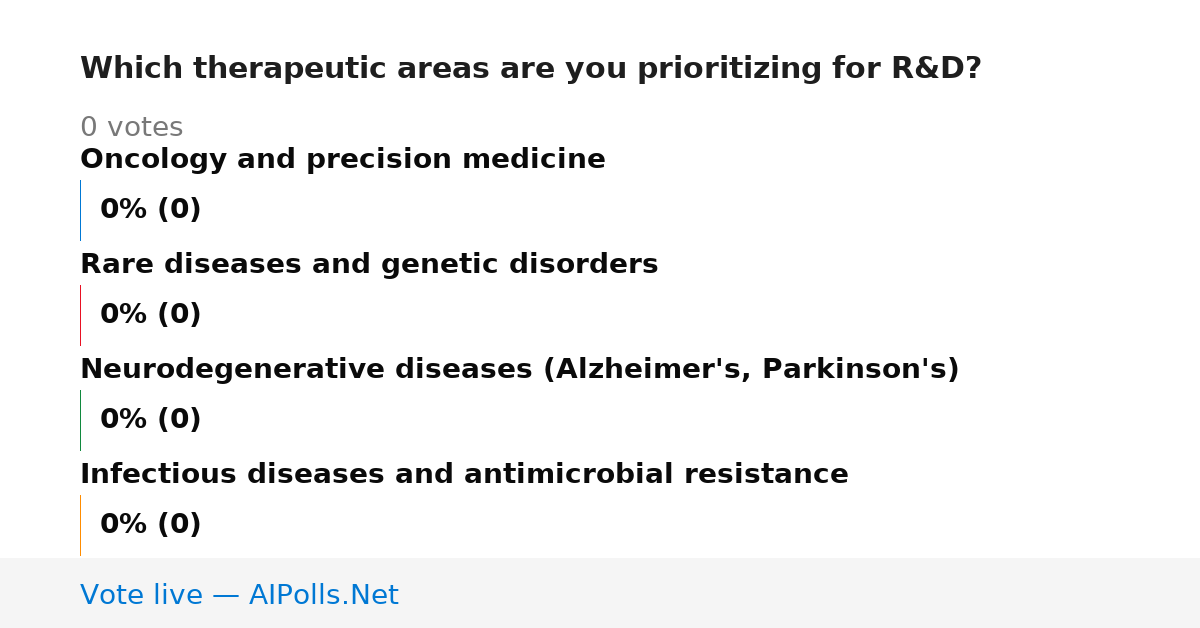
Task: Open the Vote live — AIPolls.Net link
Action: [239, 595]
